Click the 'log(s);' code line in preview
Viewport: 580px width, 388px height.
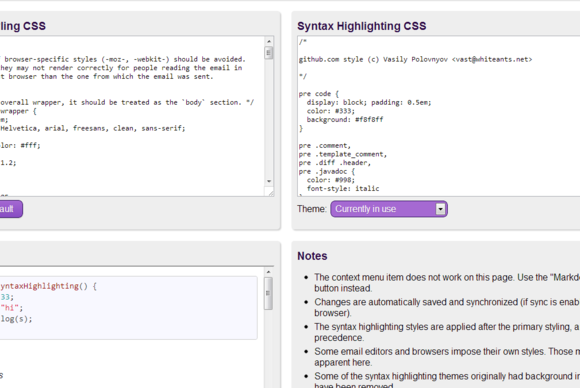coord(16,319)
